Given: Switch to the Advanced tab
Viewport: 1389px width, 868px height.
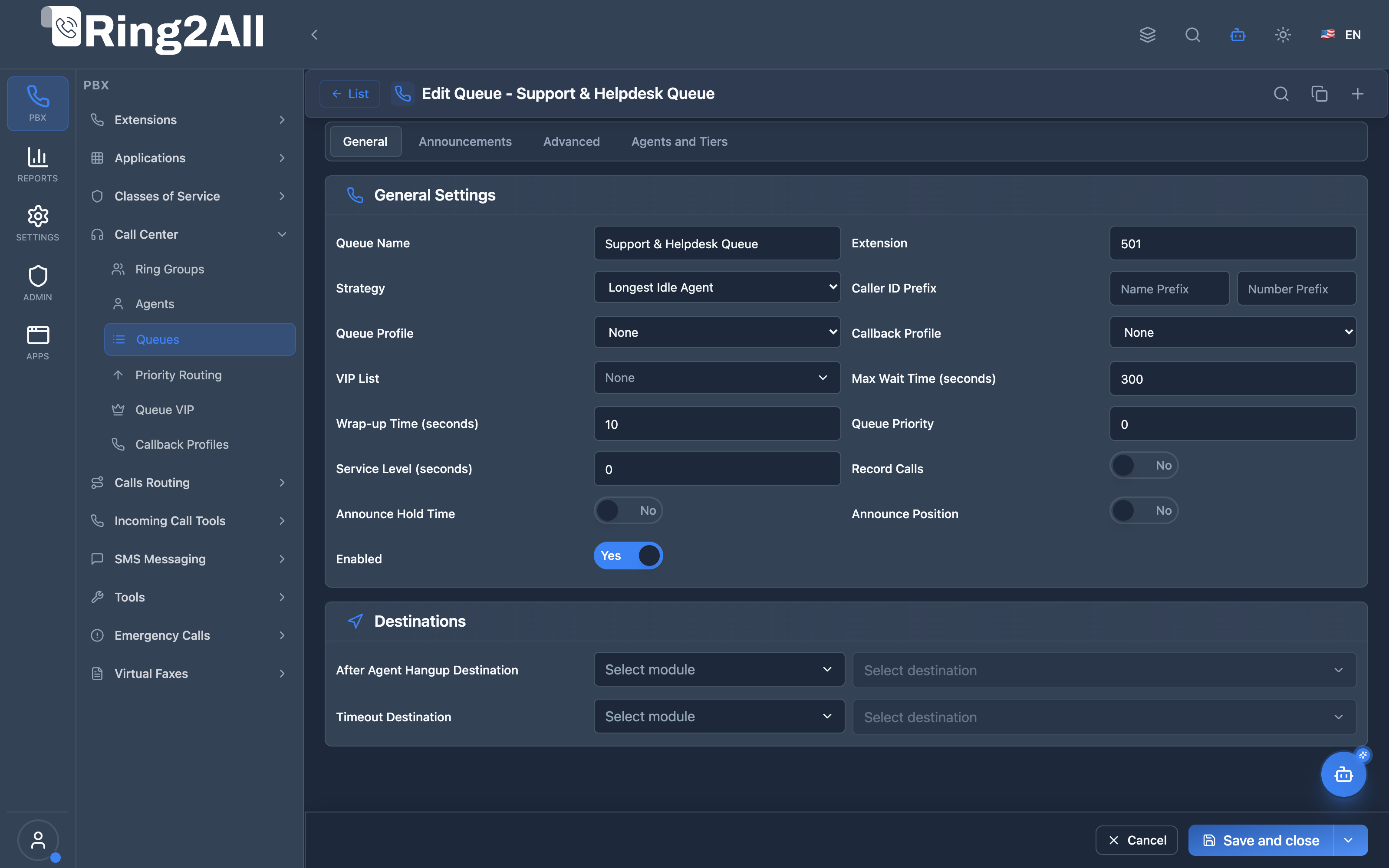Looking at the screenshot, I should 571,141.
